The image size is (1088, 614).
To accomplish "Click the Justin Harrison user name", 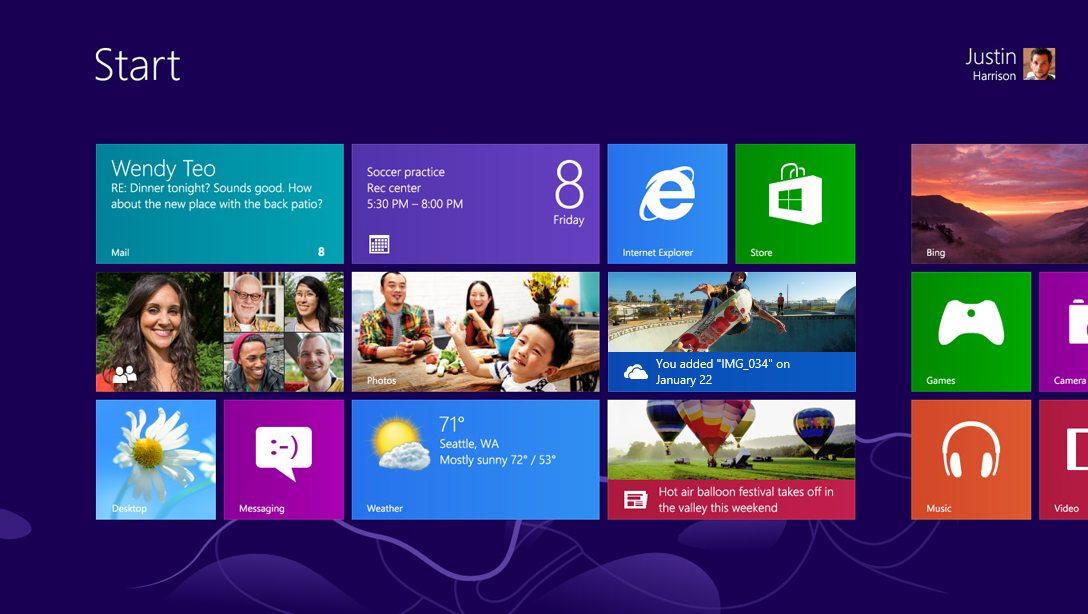I will pyautogui.click(x=990, y=64).
